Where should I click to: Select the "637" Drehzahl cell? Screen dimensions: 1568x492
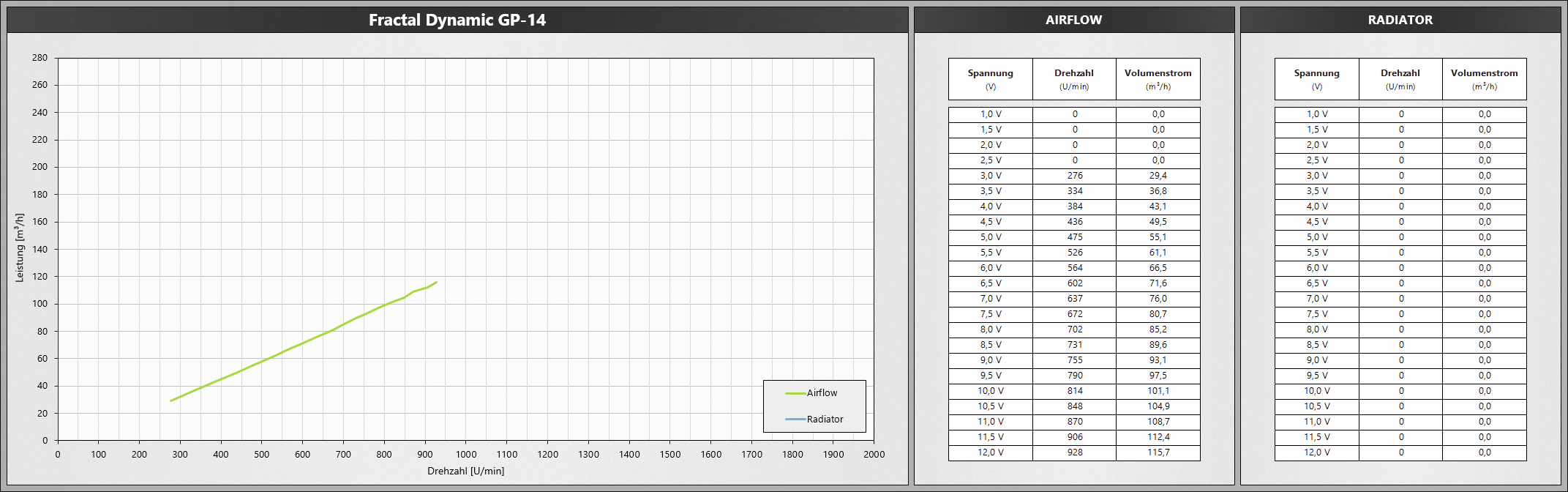point(1074,299)
